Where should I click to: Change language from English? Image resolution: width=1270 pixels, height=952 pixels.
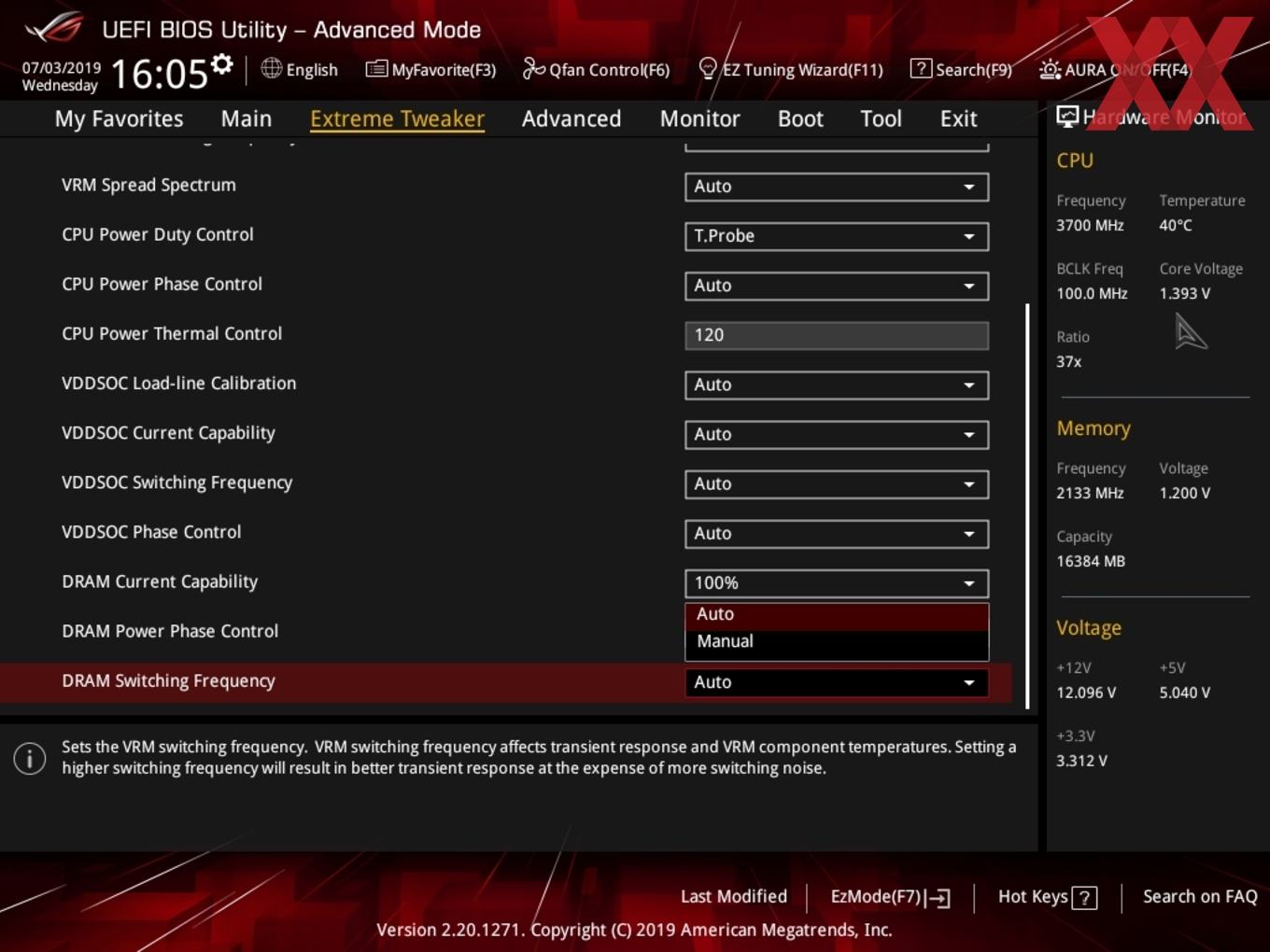pyautogui.click(x=299, y=69)
